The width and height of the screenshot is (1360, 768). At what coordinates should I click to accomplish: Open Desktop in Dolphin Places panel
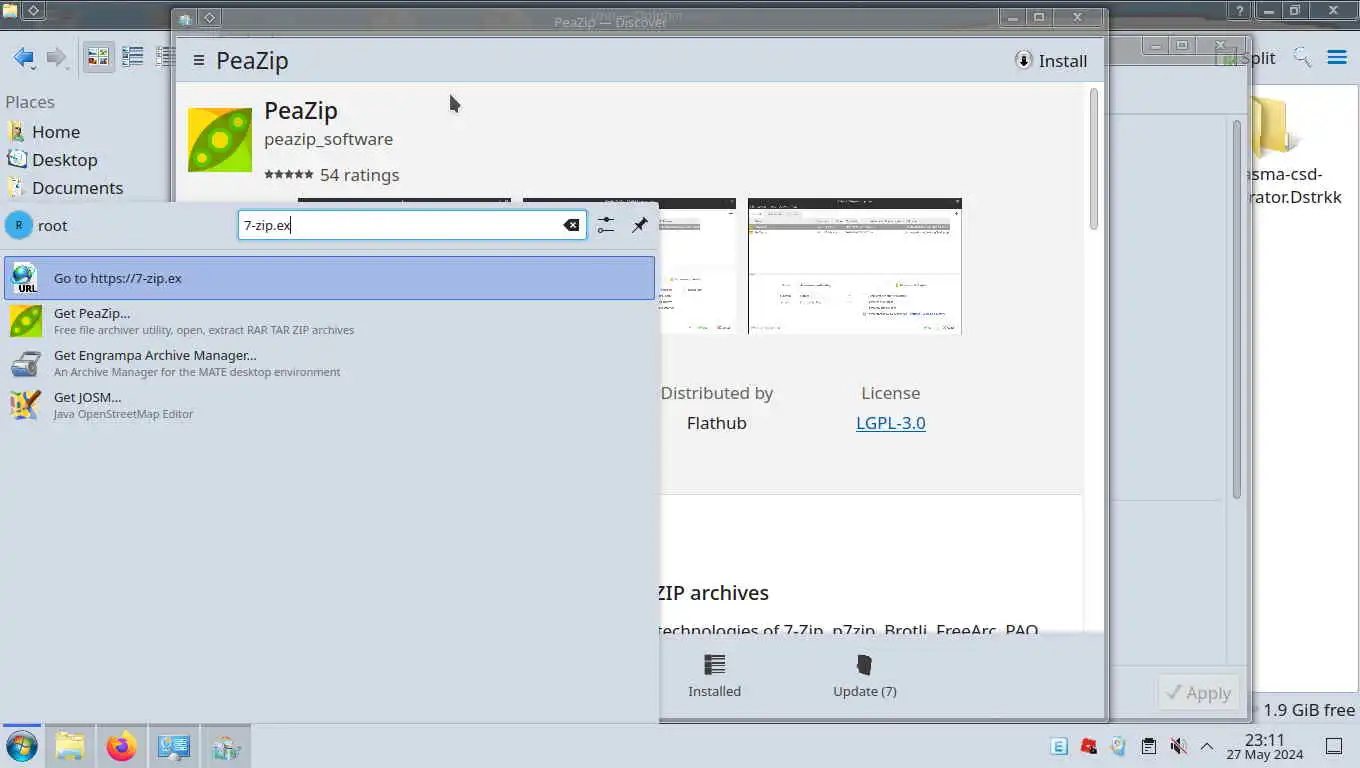[52, 160]
